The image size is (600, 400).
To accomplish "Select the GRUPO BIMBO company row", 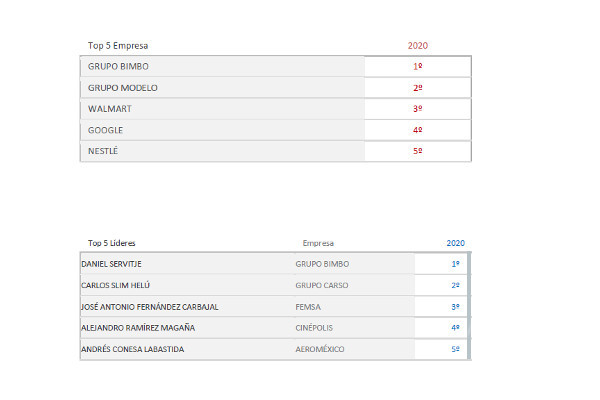I will click(276, 66).
